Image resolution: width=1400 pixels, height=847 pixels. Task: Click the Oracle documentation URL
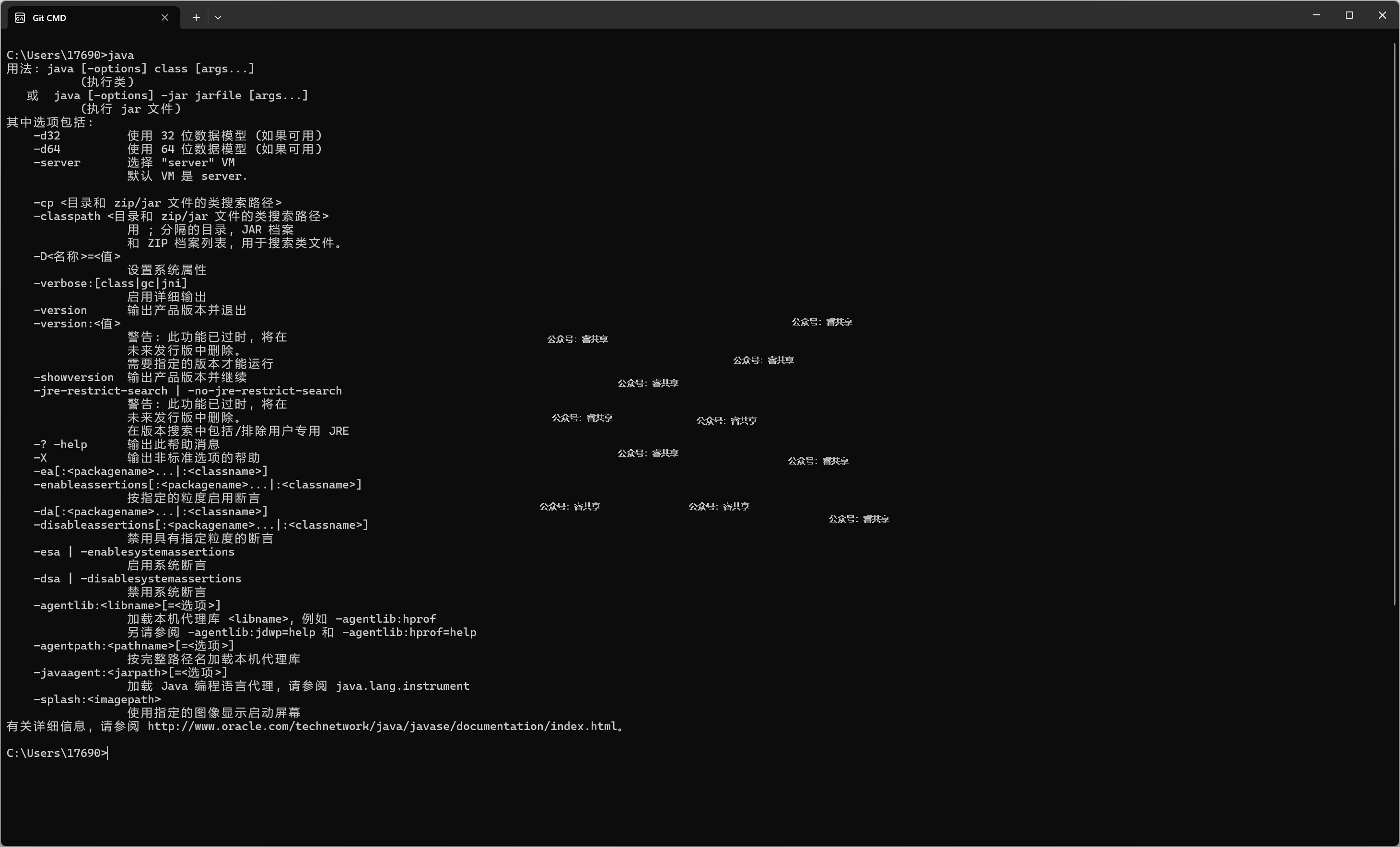point(383,726)
